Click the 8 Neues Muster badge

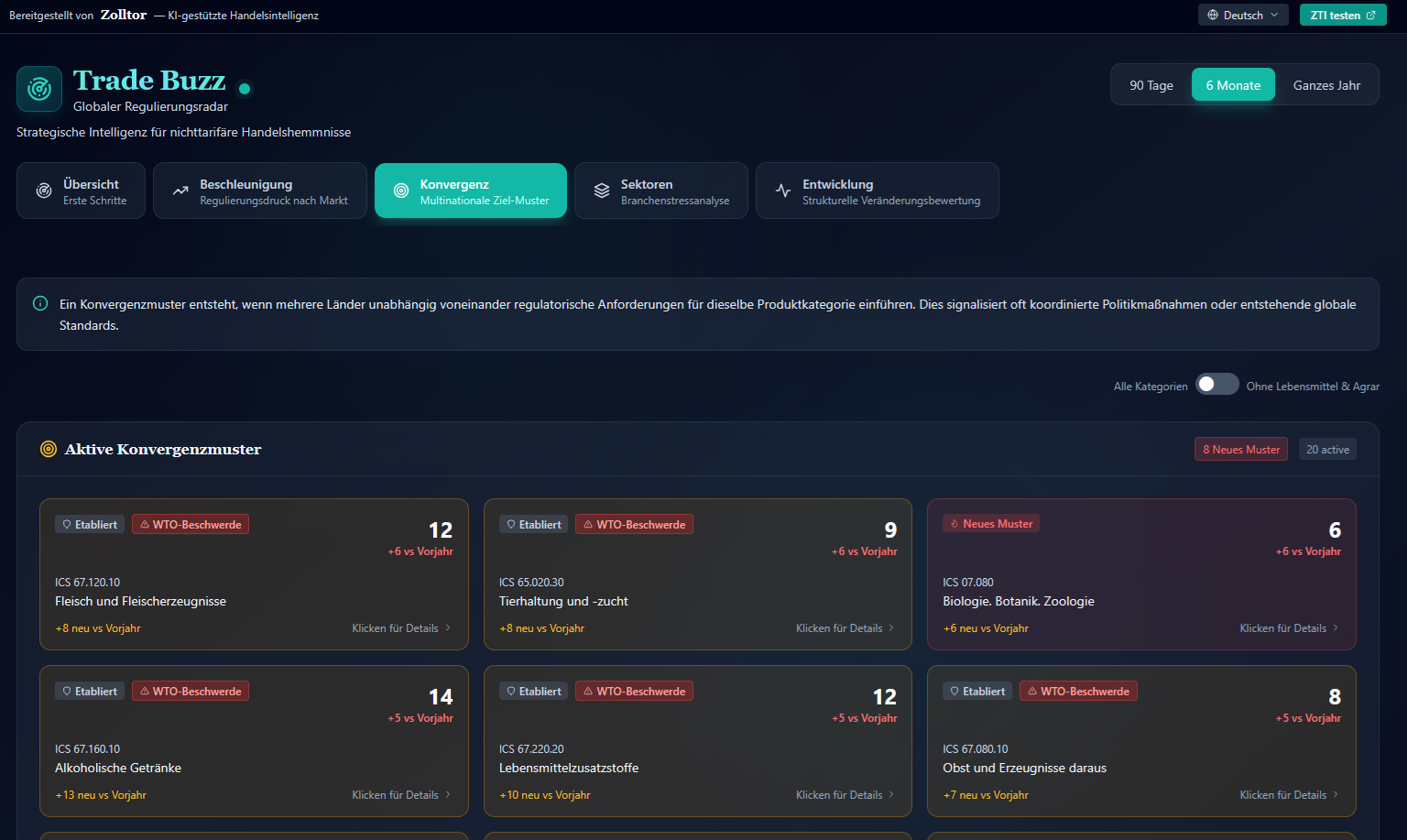[x=1241, y=449]
